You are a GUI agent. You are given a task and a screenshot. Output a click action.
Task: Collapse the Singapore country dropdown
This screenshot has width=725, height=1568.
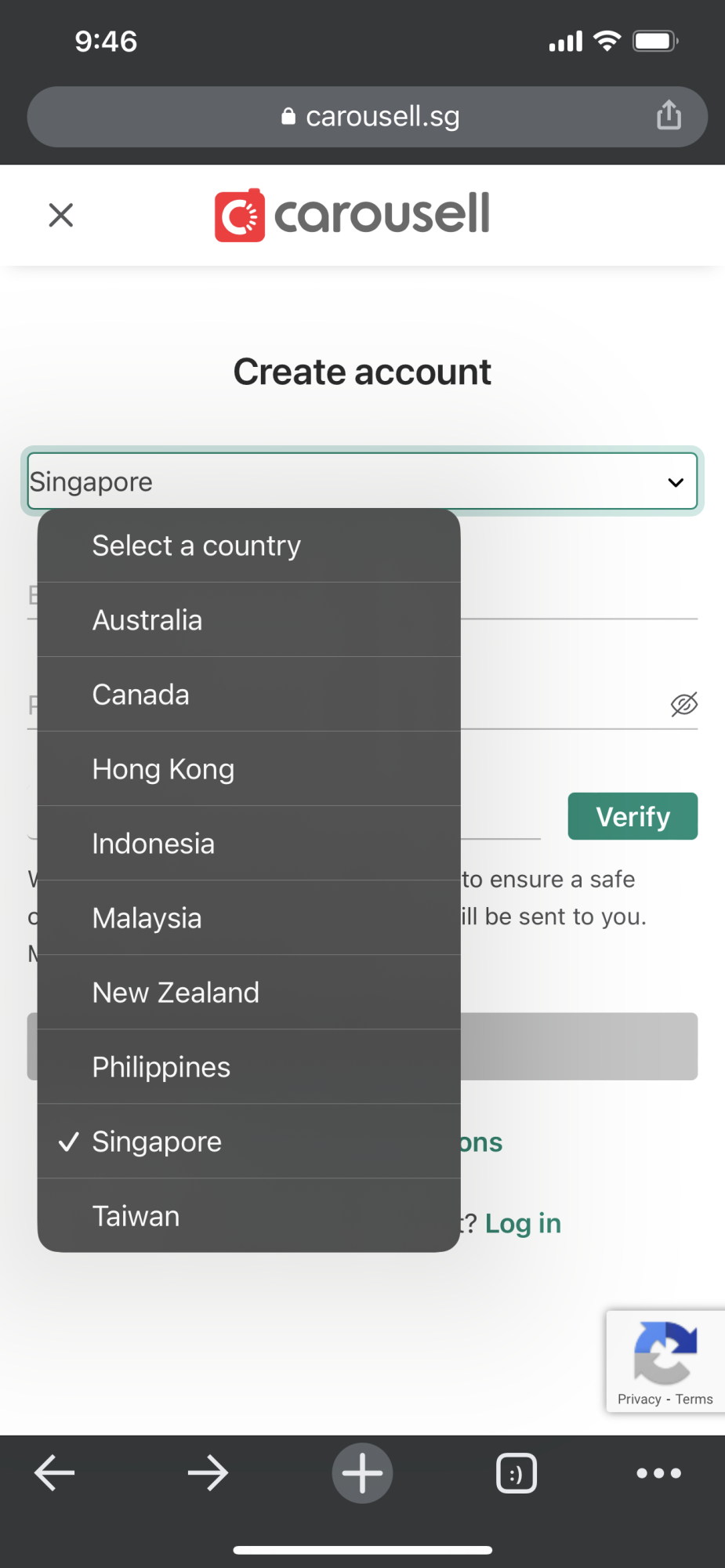(x=676, y=481)
